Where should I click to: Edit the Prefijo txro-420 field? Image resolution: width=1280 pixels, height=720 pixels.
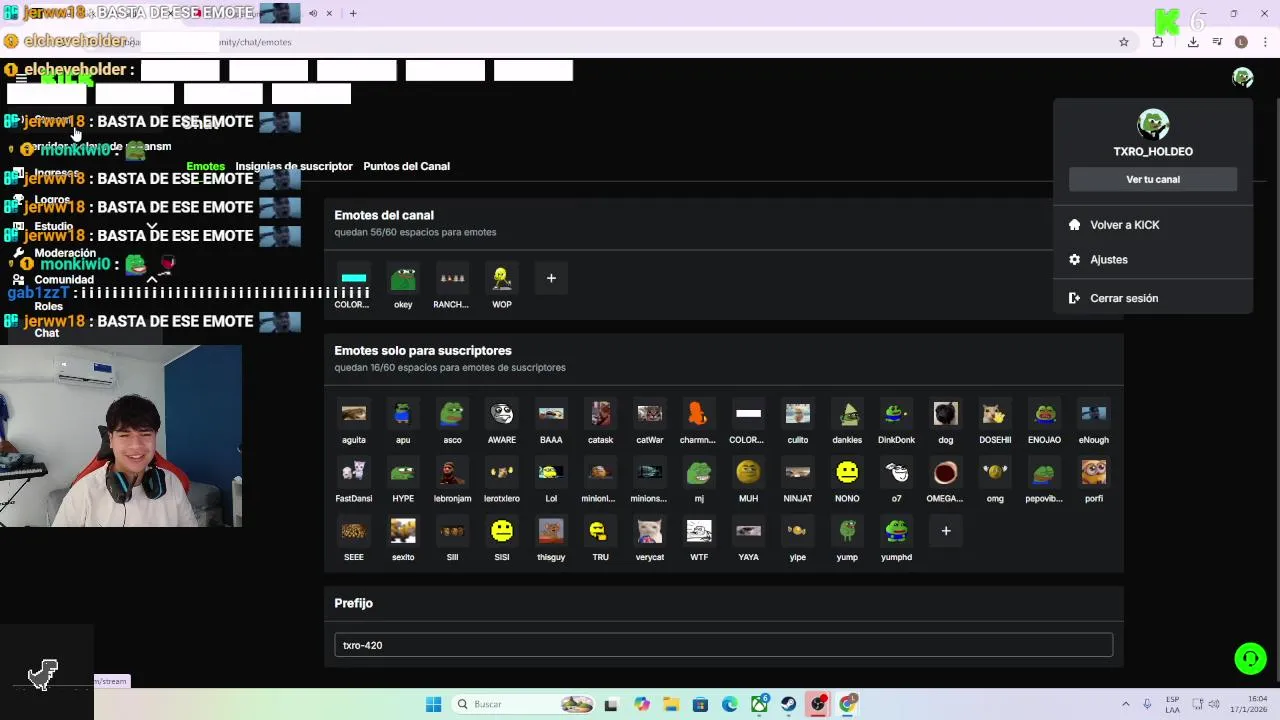(x=723, y=645)
